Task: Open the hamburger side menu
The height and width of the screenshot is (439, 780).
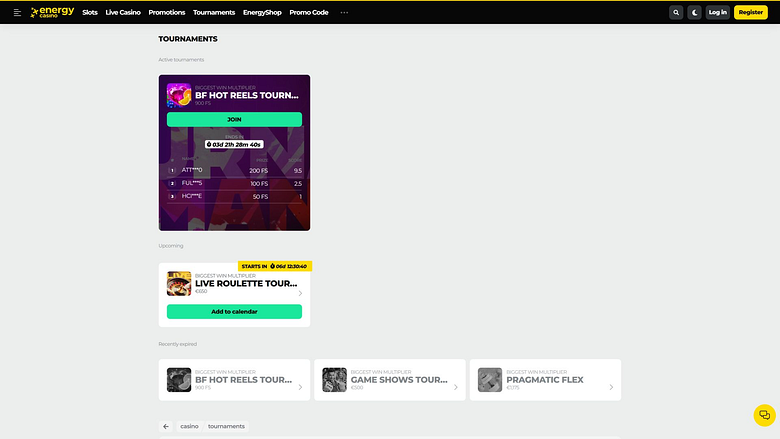Action: (x=17, y=12)
